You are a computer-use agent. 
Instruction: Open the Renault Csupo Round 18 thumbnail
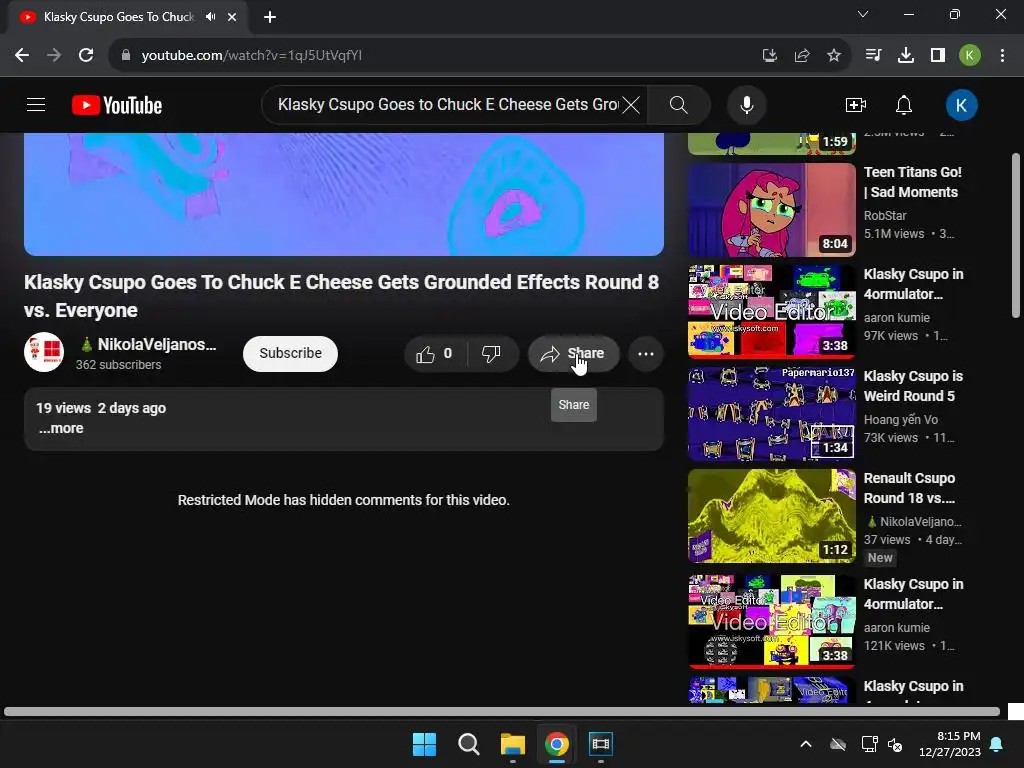tap(771, 515)
